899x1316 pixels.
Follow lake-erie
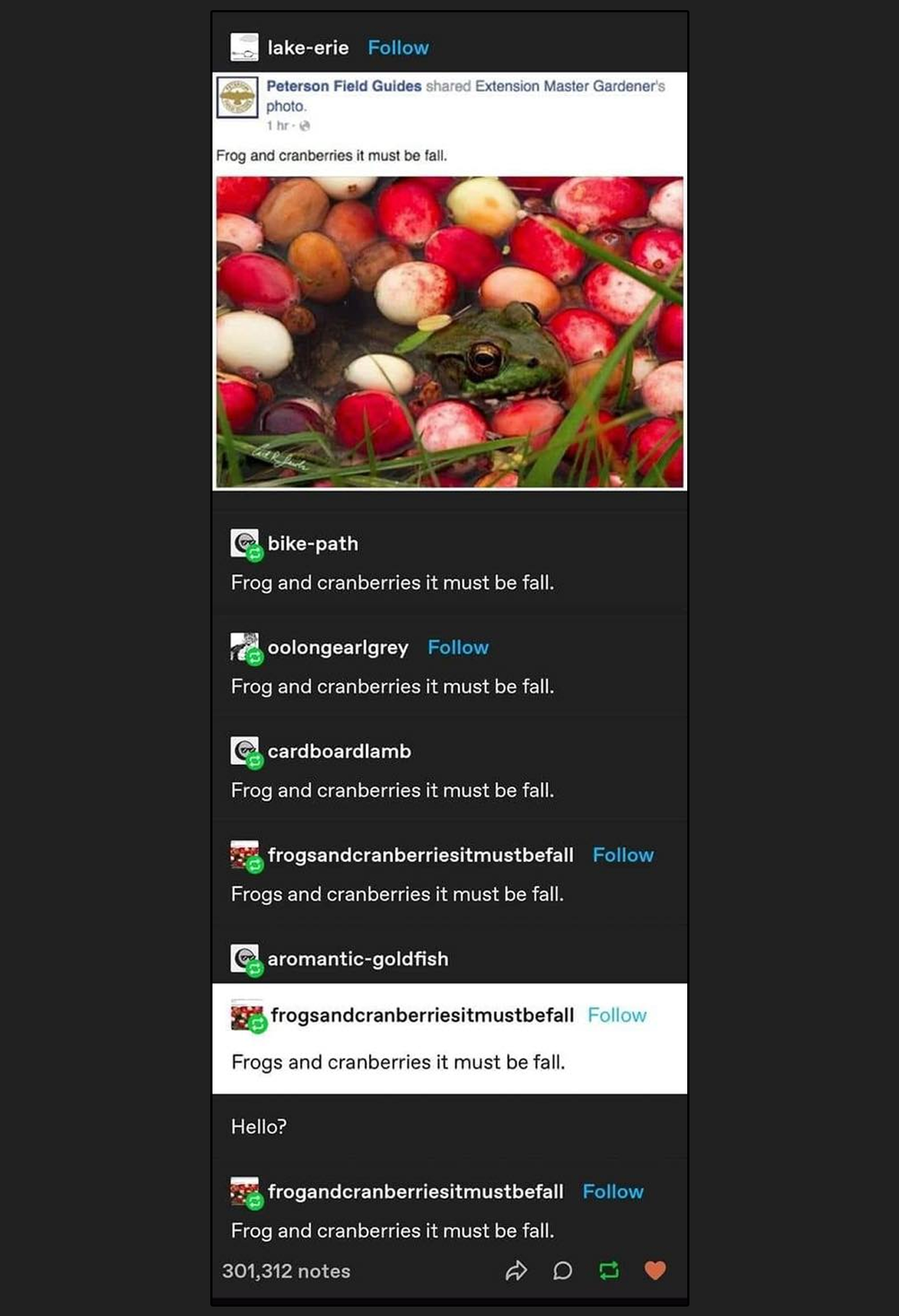coord(398,48)
